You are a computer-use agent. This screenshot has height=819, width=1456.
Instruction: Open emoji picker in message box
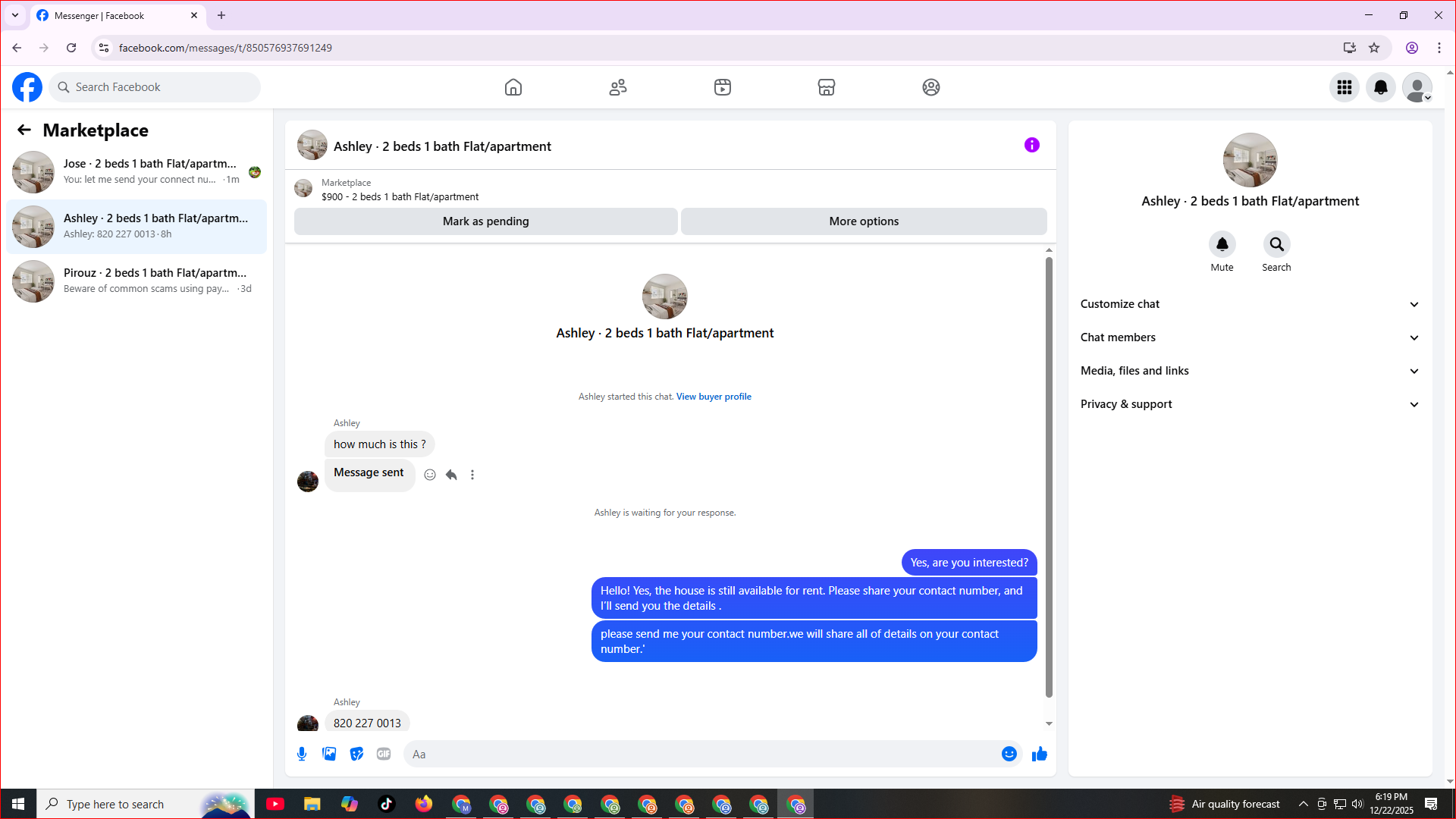[x=1009, y=754]
